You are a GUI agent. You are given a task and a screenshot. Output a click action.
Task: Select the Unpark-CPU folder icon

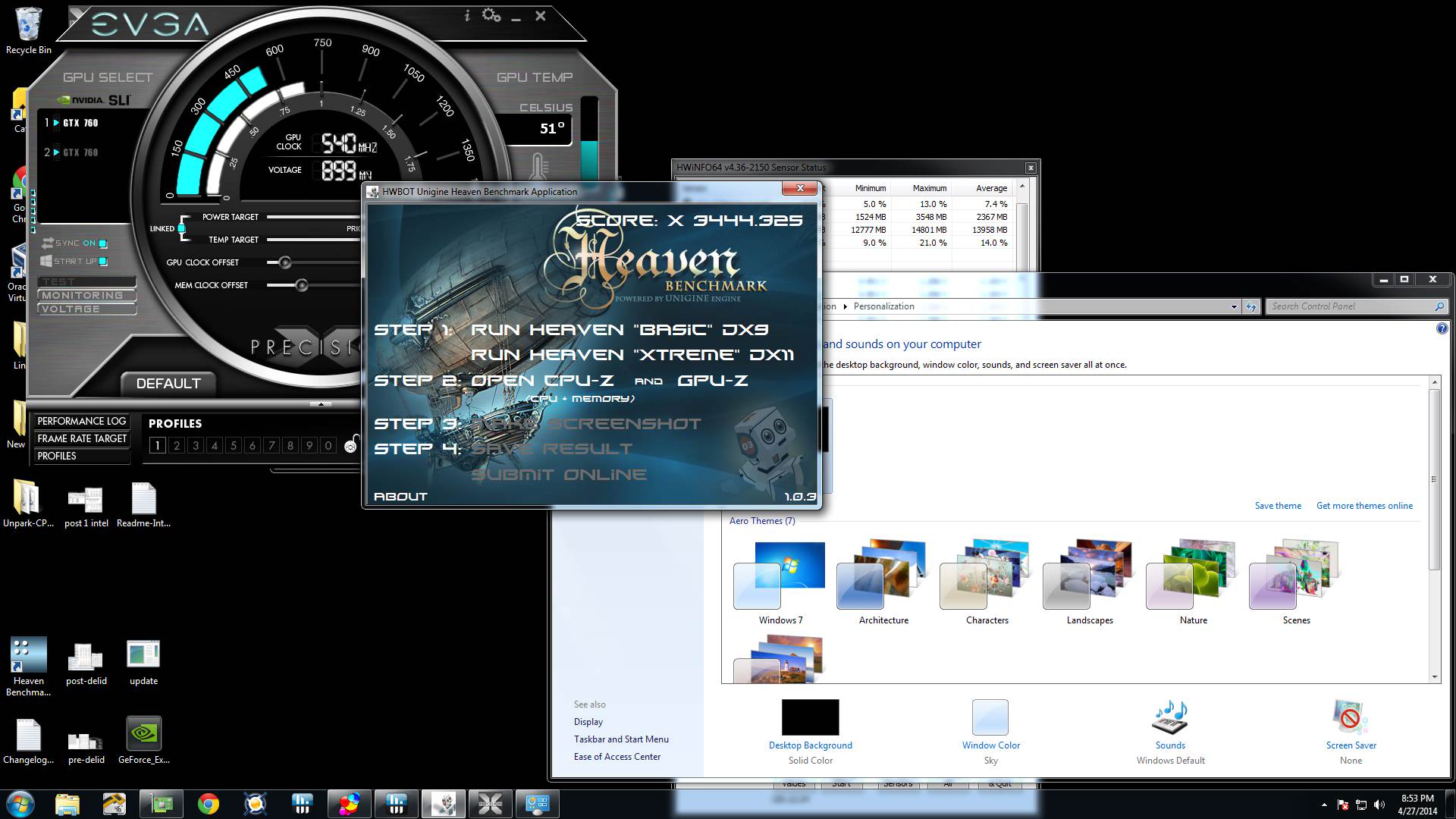[x=29, y=505]
